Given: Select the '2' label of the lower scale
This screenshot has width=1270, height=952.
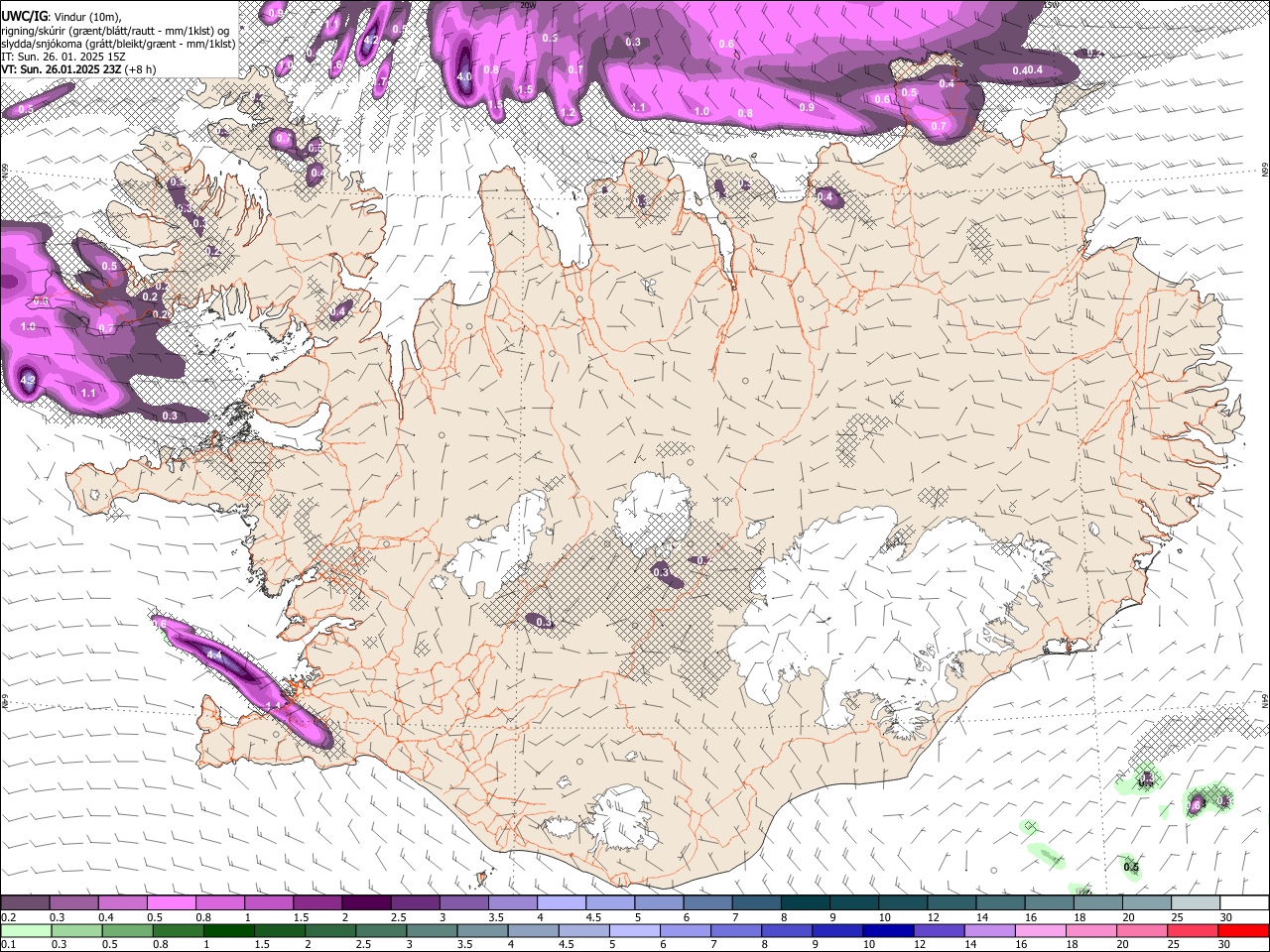Looking at the screenshot, I should click(x=308, y=945).
